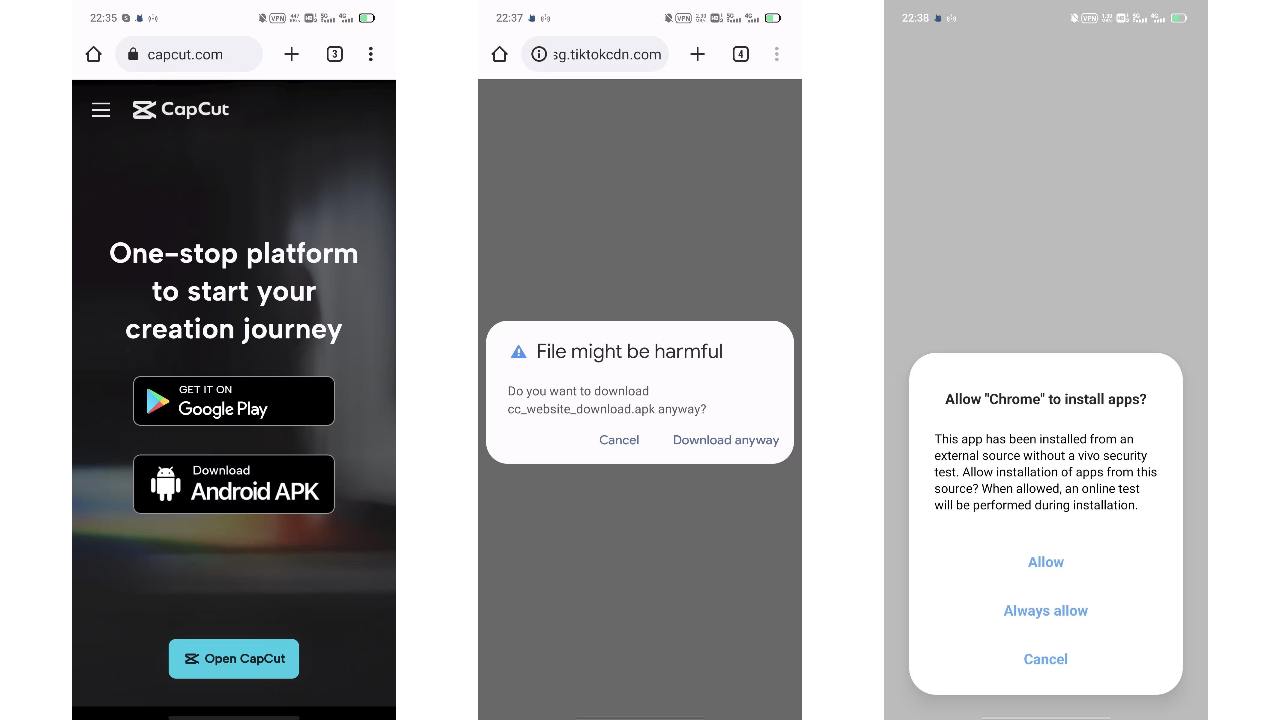Tap Download anyway for the APK file
The height and width of the screenshot is (720, 1280).
pyautogui.click(x=726, y=440)
